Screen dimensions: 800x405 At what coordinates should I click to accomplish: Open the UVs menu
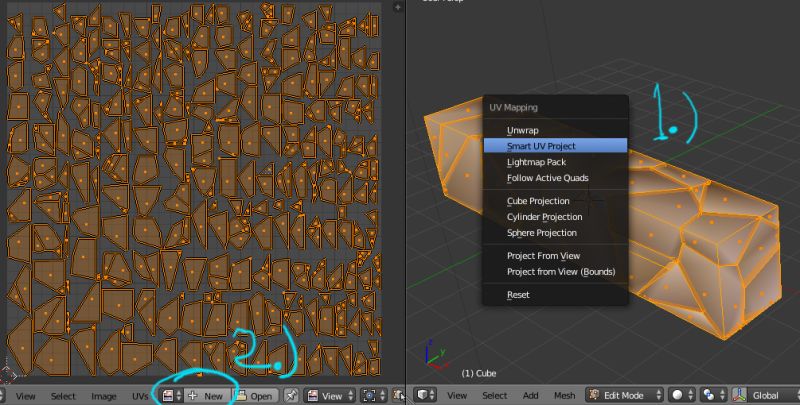tap(140, 396)
